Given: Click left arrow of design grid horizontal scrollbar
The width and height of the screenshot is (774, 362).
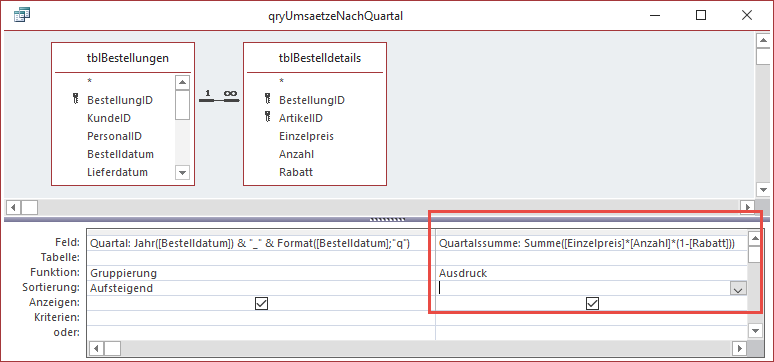Looking at the screenshot, I should coord(97,349).
